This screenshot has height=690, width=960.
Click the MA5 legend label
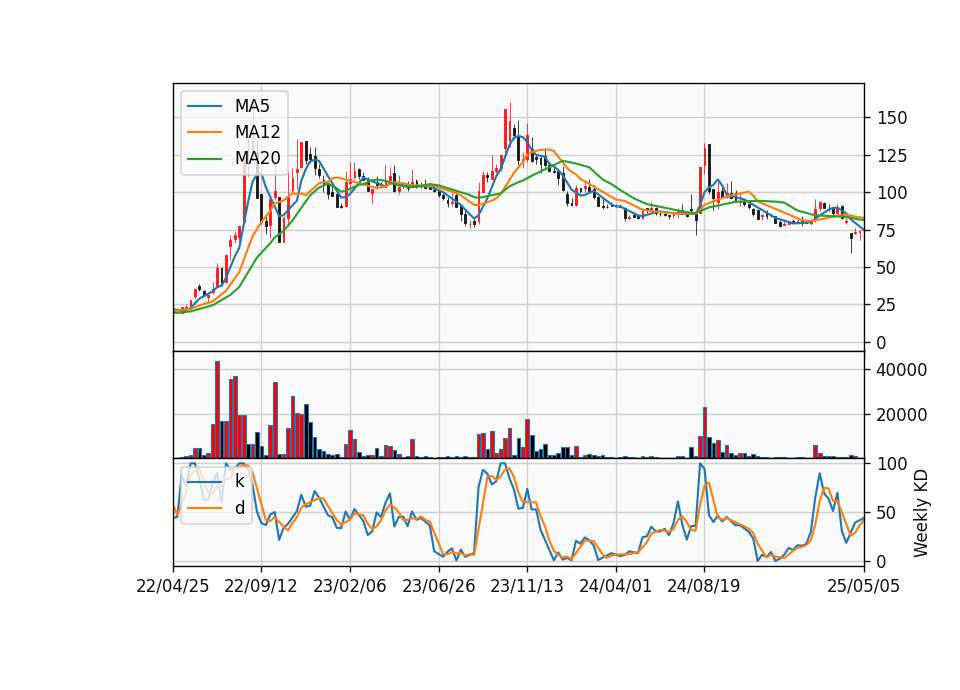tap(252, 106)
